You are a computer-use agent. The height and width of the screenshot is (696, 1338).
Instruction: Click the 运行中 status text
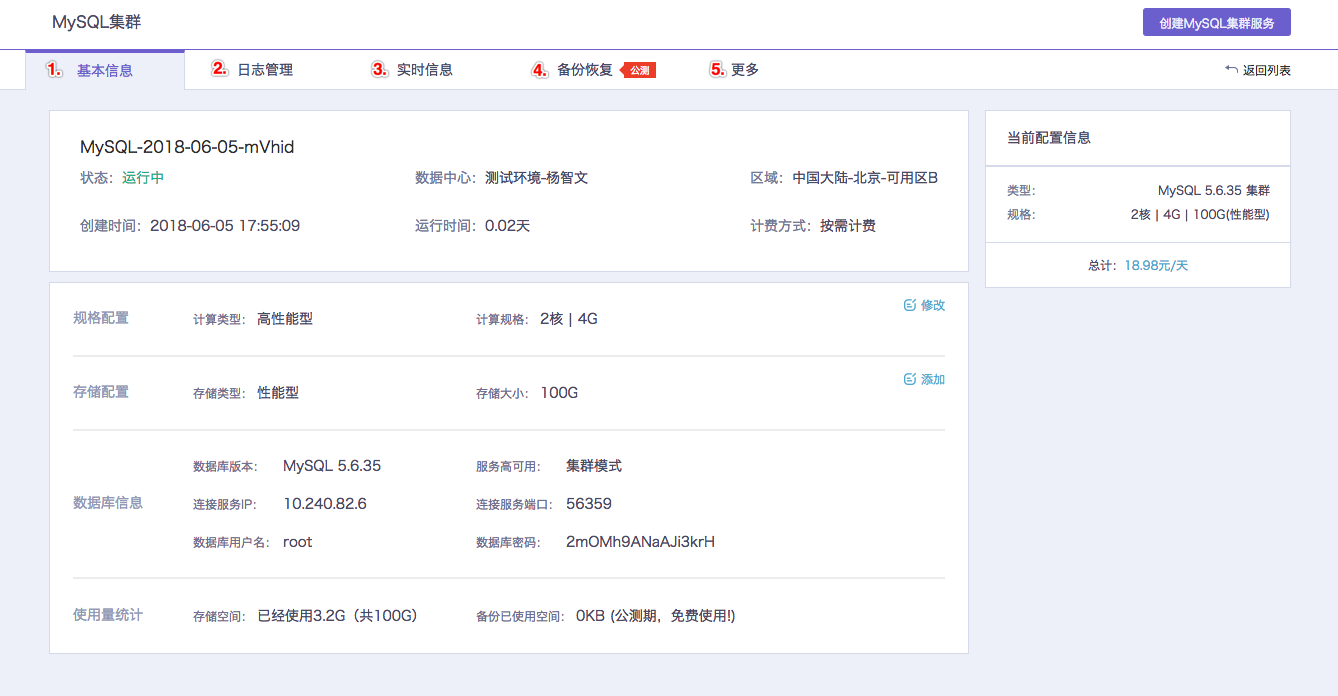click(x=143, y=178)
